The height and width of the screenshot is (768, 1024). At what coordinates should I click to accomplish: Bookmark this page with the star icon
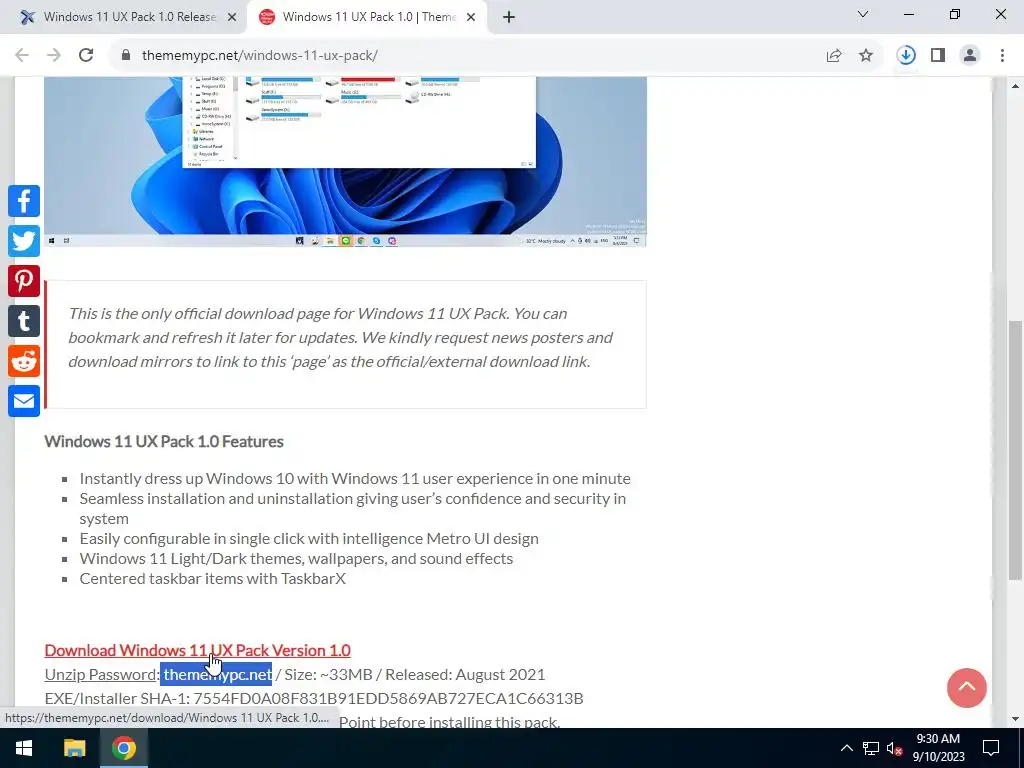coord(866,56)
